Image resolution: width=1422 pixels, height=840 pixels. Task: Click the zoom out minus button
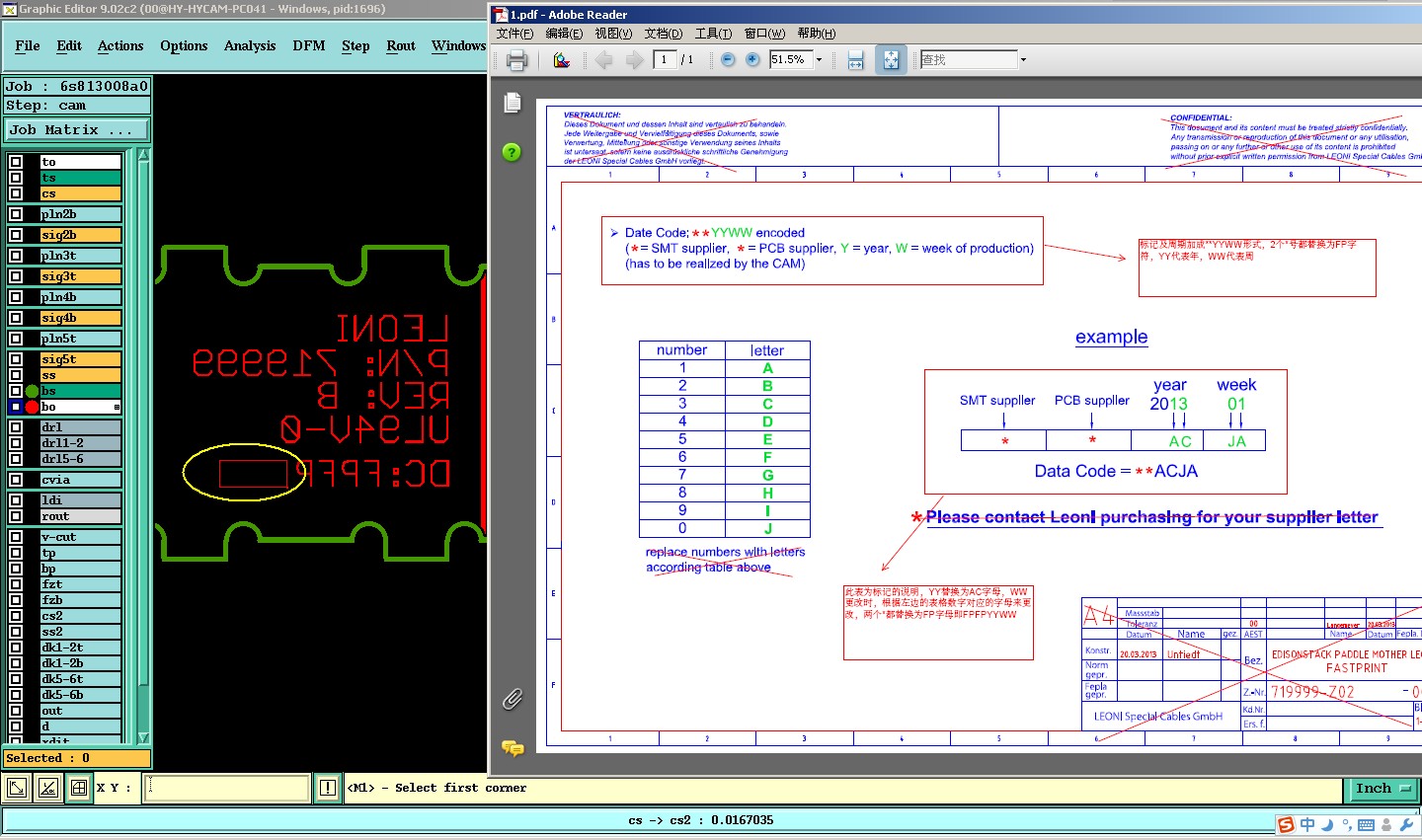coord(728,60)
